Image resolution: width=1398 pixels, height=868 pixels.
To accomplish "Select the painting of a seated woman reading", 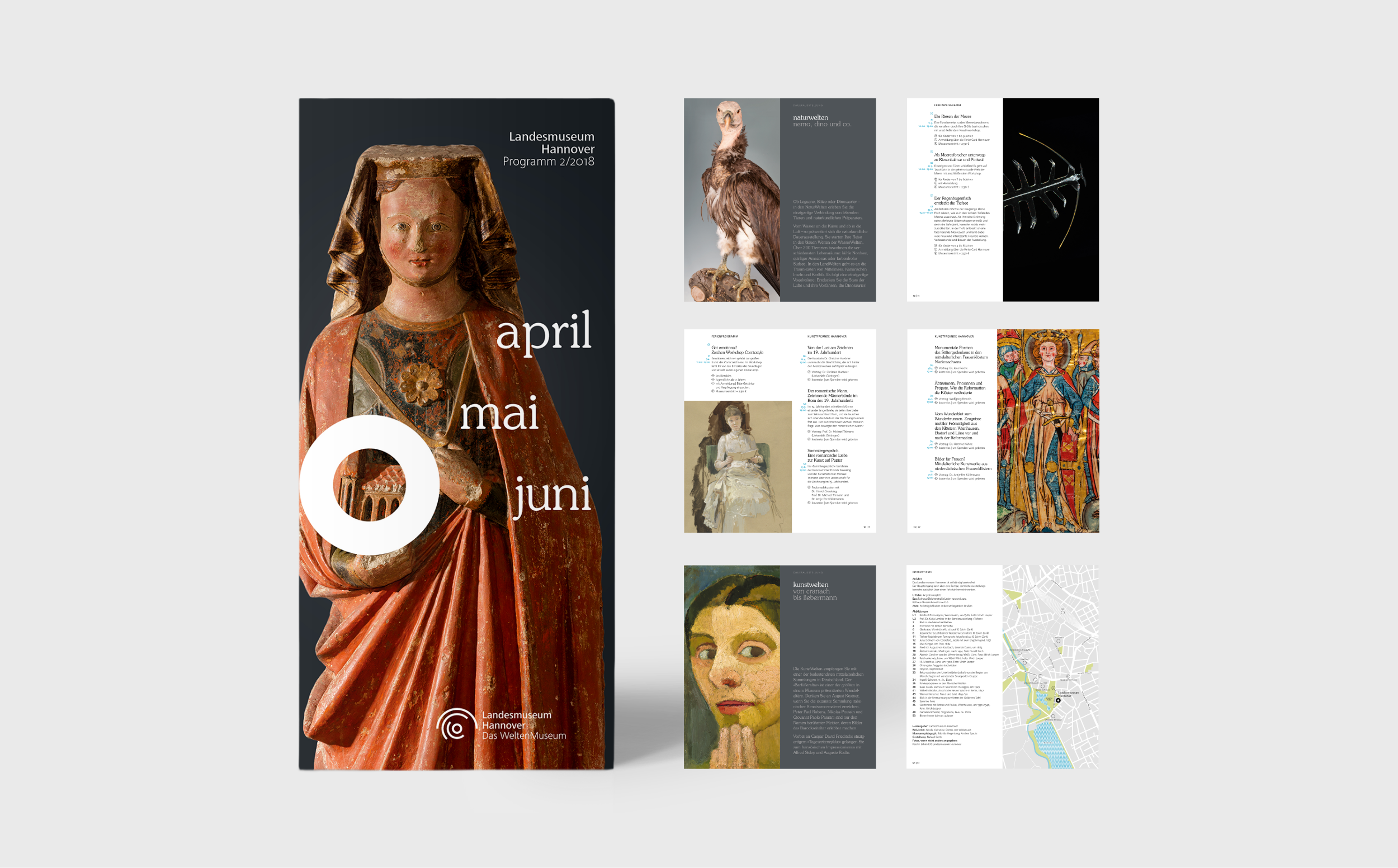I will pyautogui.click(x=738, y=466).
